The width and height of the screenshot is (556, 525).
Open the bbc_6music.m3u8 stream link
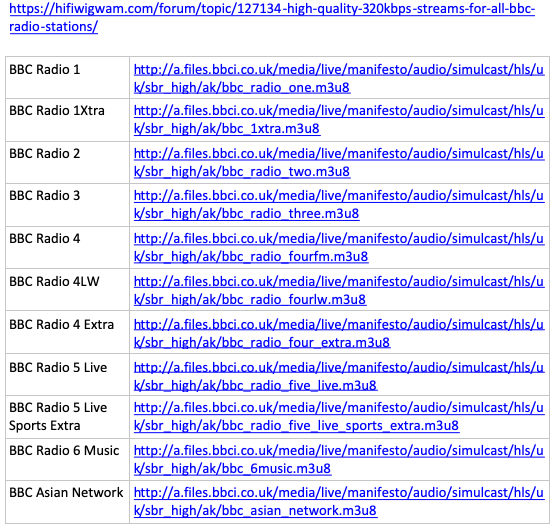click(x=339, y=459)
